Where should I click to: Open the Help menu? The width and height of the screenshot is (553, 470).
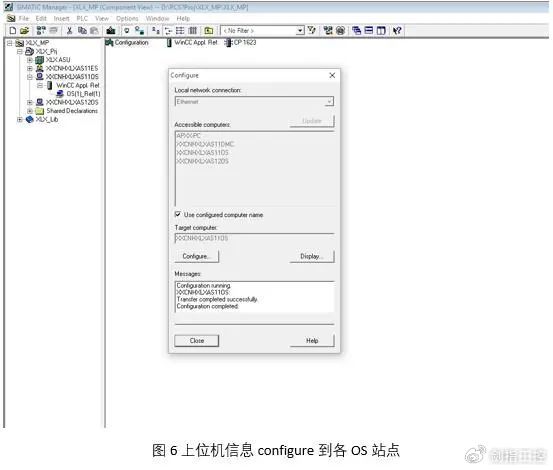pyautogui.click(x=183, y=18)
